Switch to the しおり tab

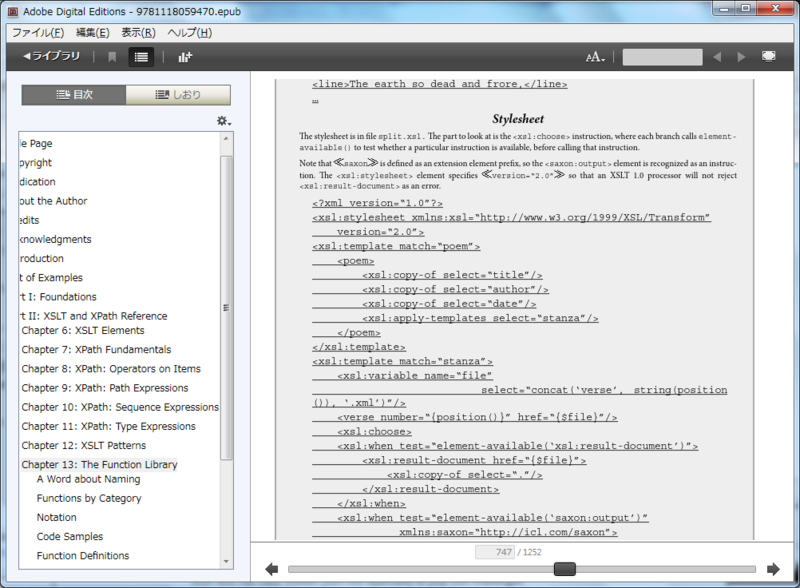(x=181, y=93)
